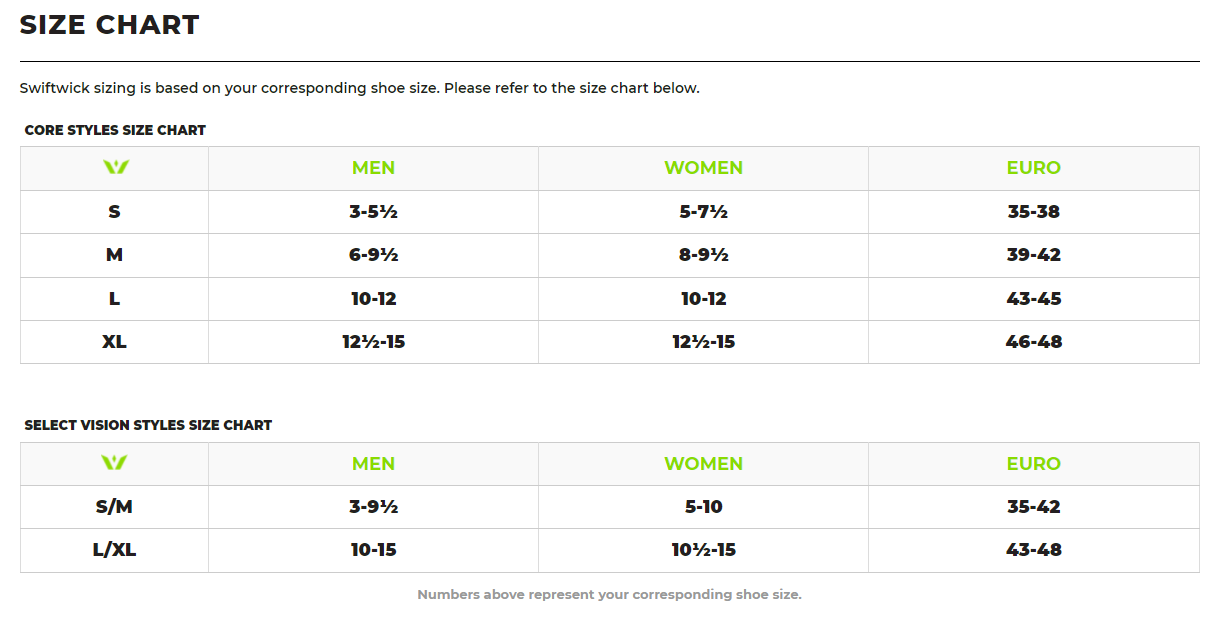Click the MEN header in Core Styles chart
1223x622 pixels.
373,168
